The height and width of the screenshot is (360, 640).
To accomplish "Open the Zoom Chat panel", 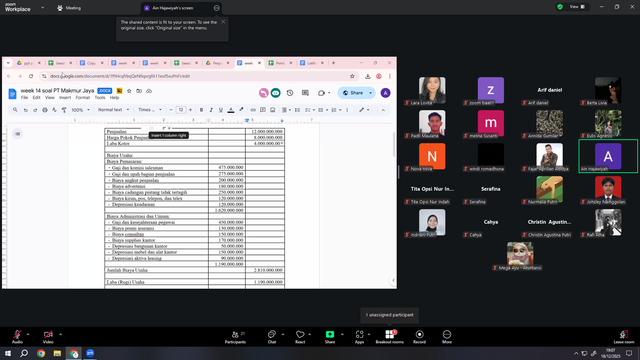I will (x=272, y=336).
